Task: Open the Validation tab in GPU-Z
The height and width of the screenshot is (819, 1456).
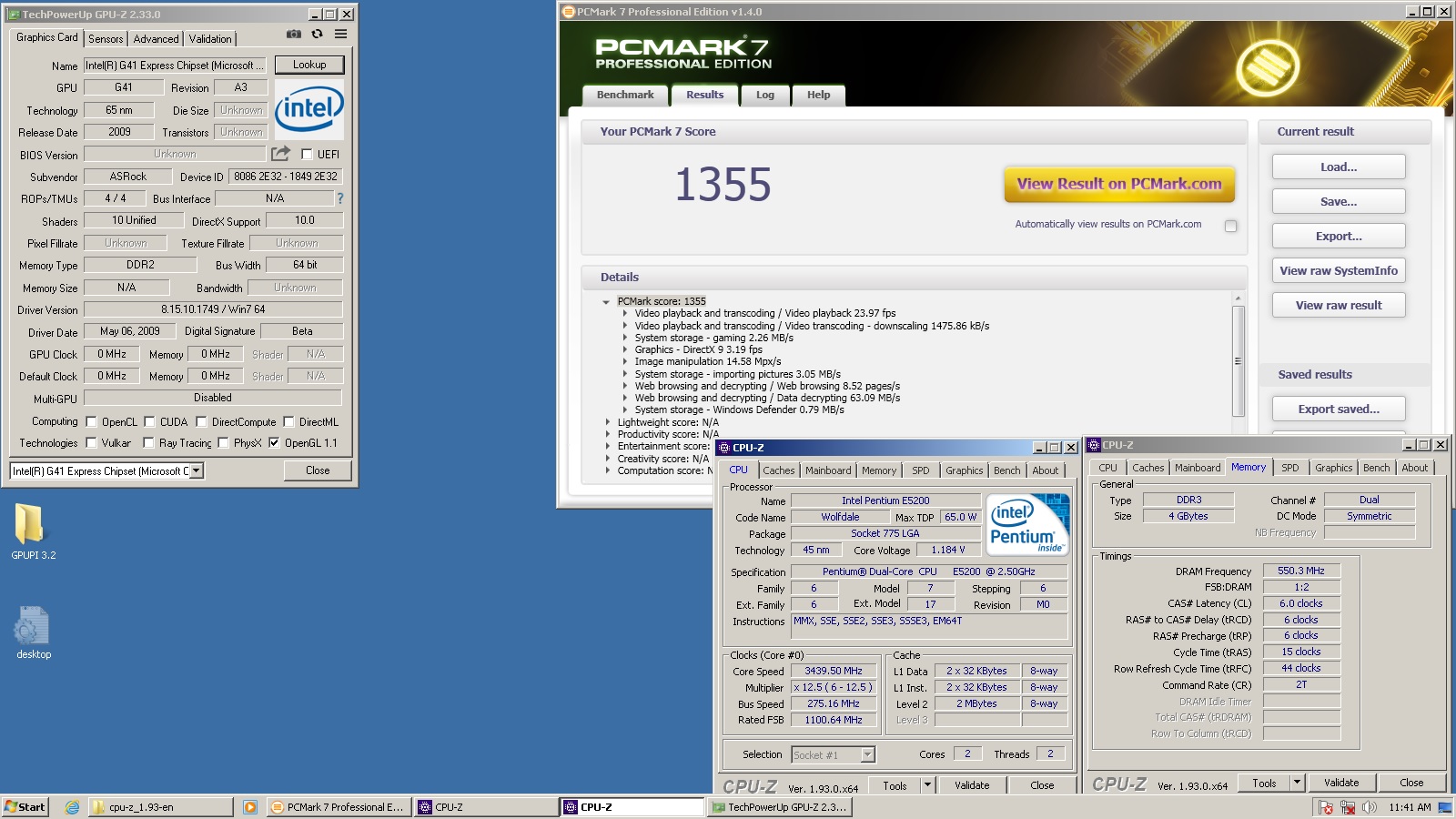Action: [x=210, y=39]
